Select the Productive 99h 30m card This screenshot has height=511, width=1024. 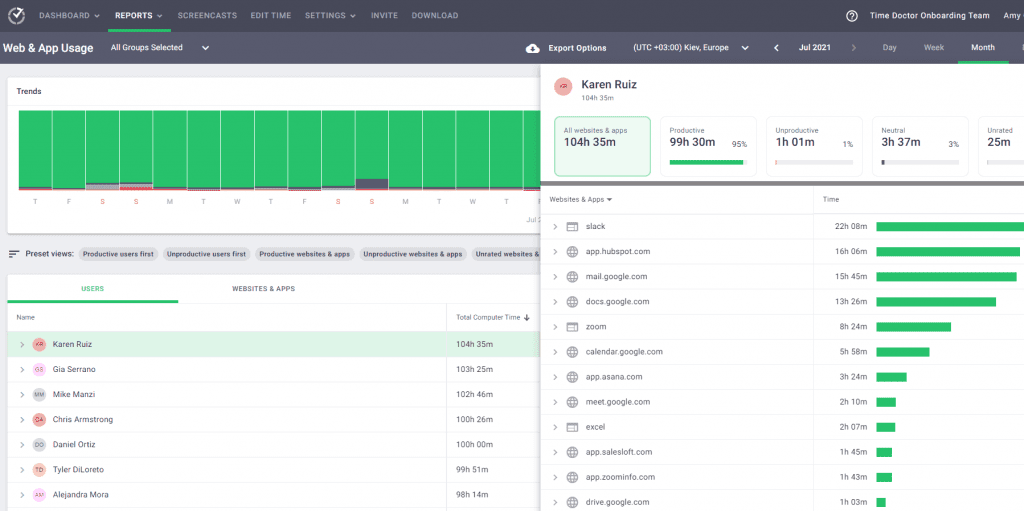[709, 146]
